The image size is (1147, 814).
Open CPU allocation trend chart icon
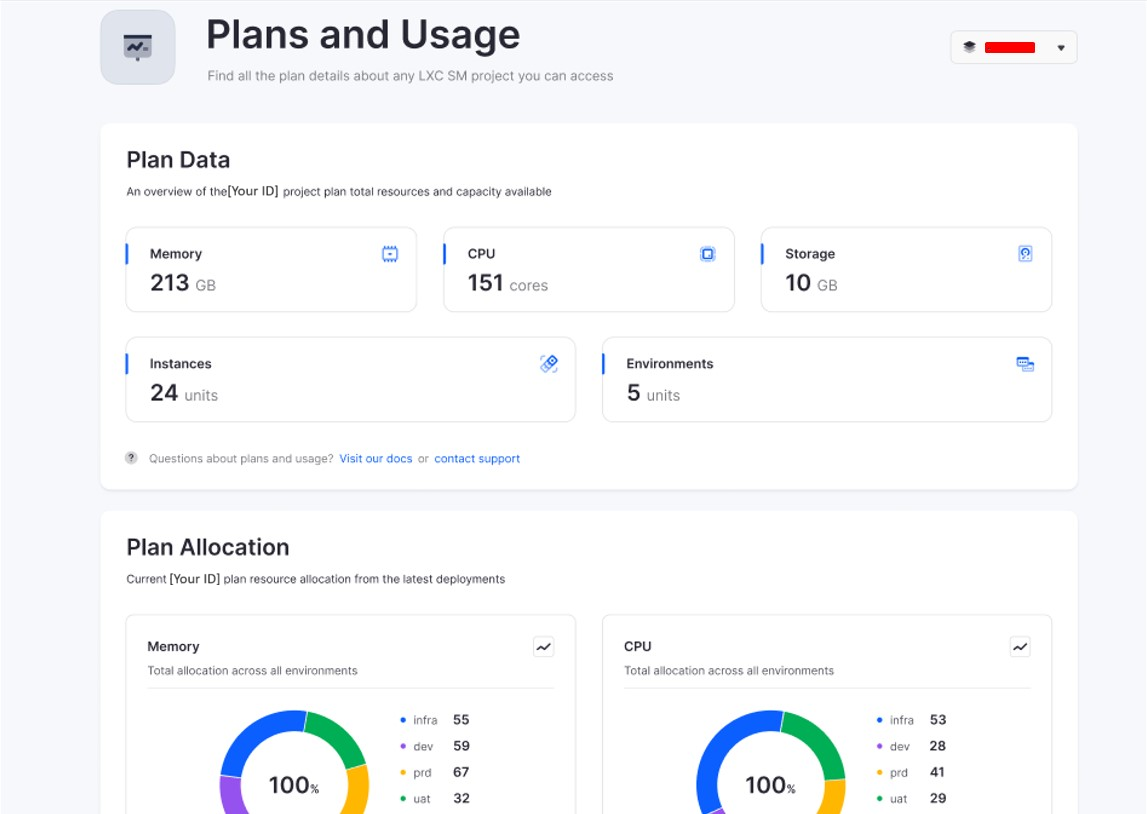coord(1019,647)
